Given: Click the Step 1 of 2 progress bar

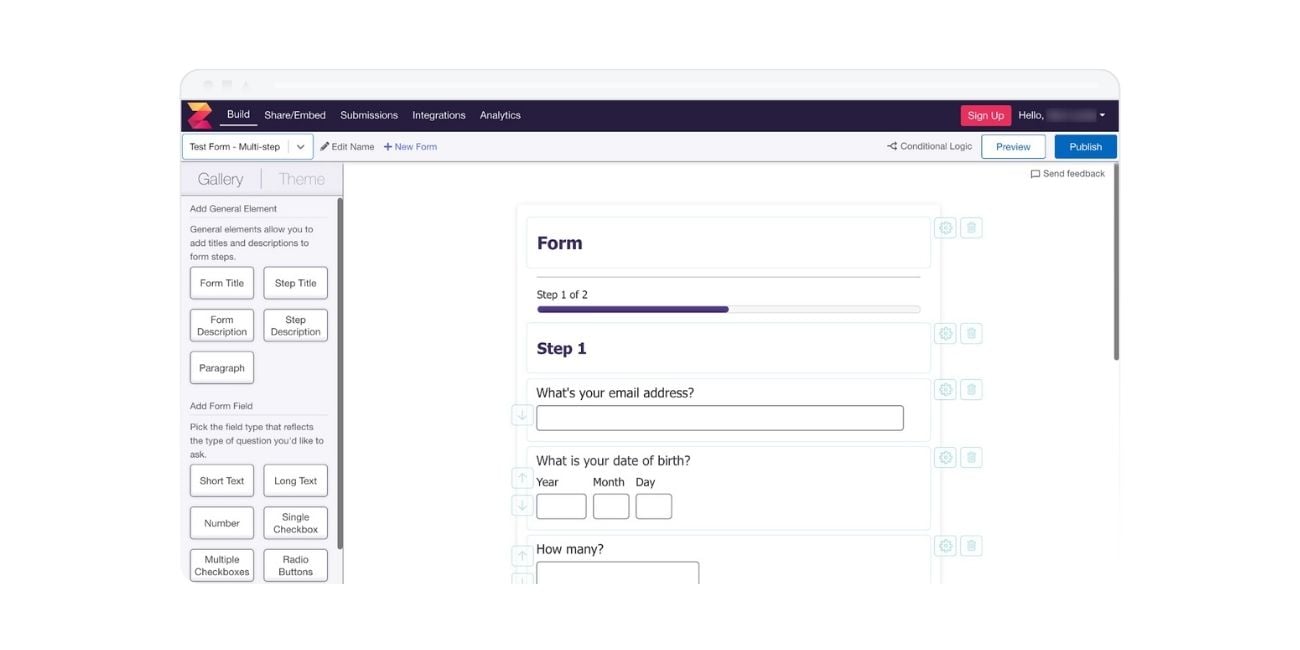Looking at the screenshot, I should coord(728,309).
